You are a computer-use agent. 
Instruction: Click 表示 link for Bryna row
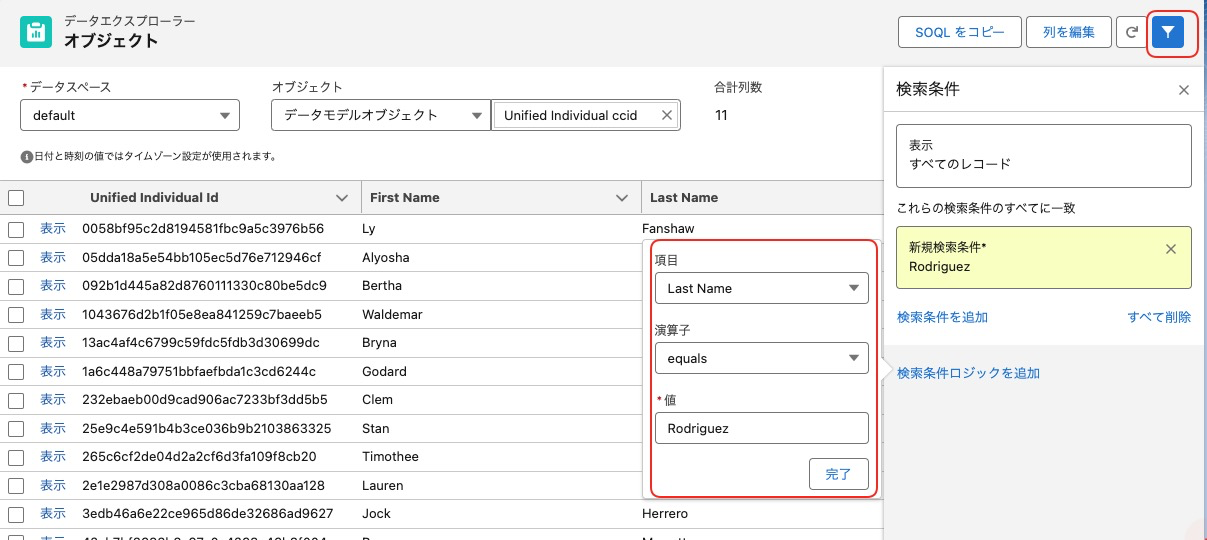coord(53,342)
